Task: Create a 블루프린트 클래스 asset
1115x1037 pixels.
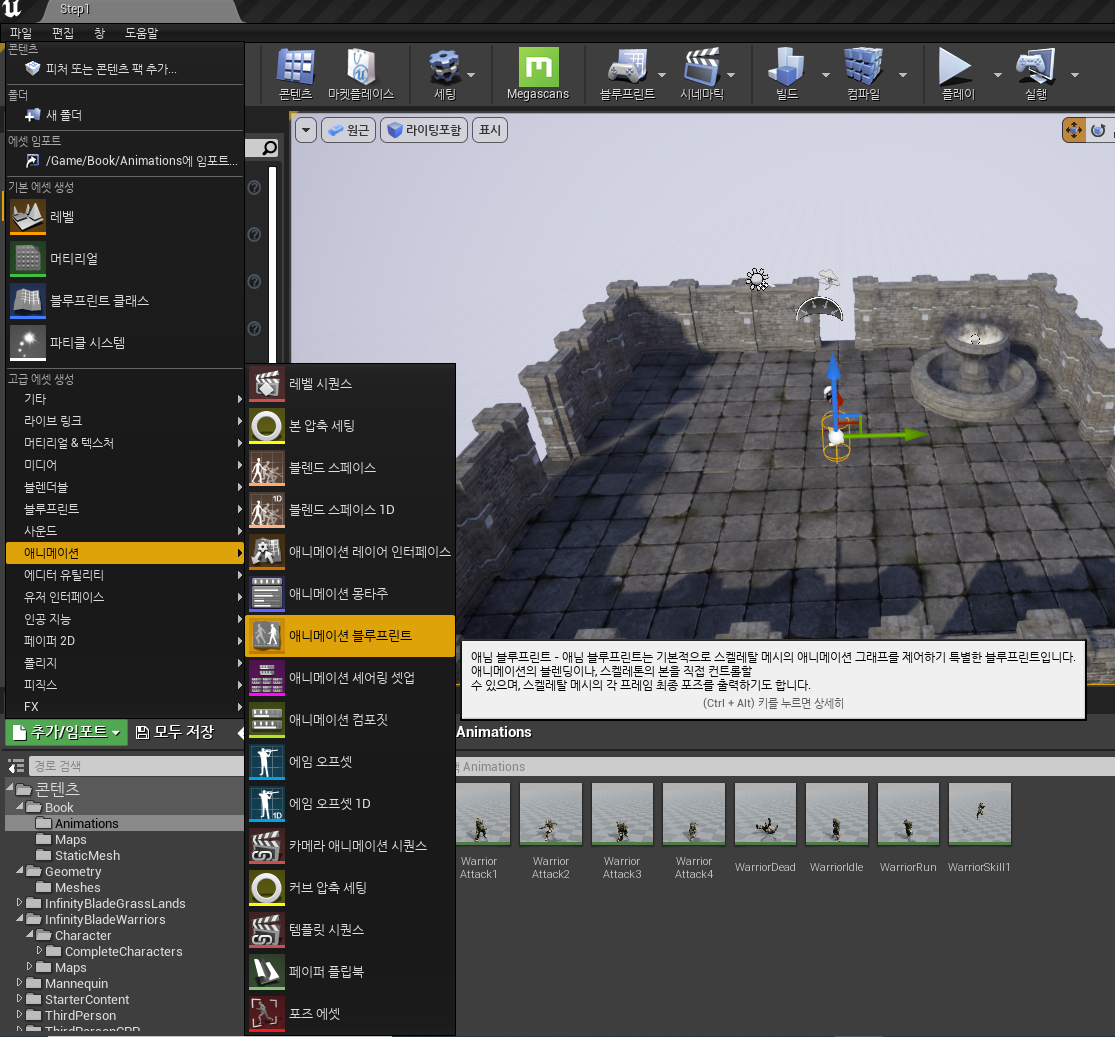Action: pyautogui.click(x=124, y=301)
